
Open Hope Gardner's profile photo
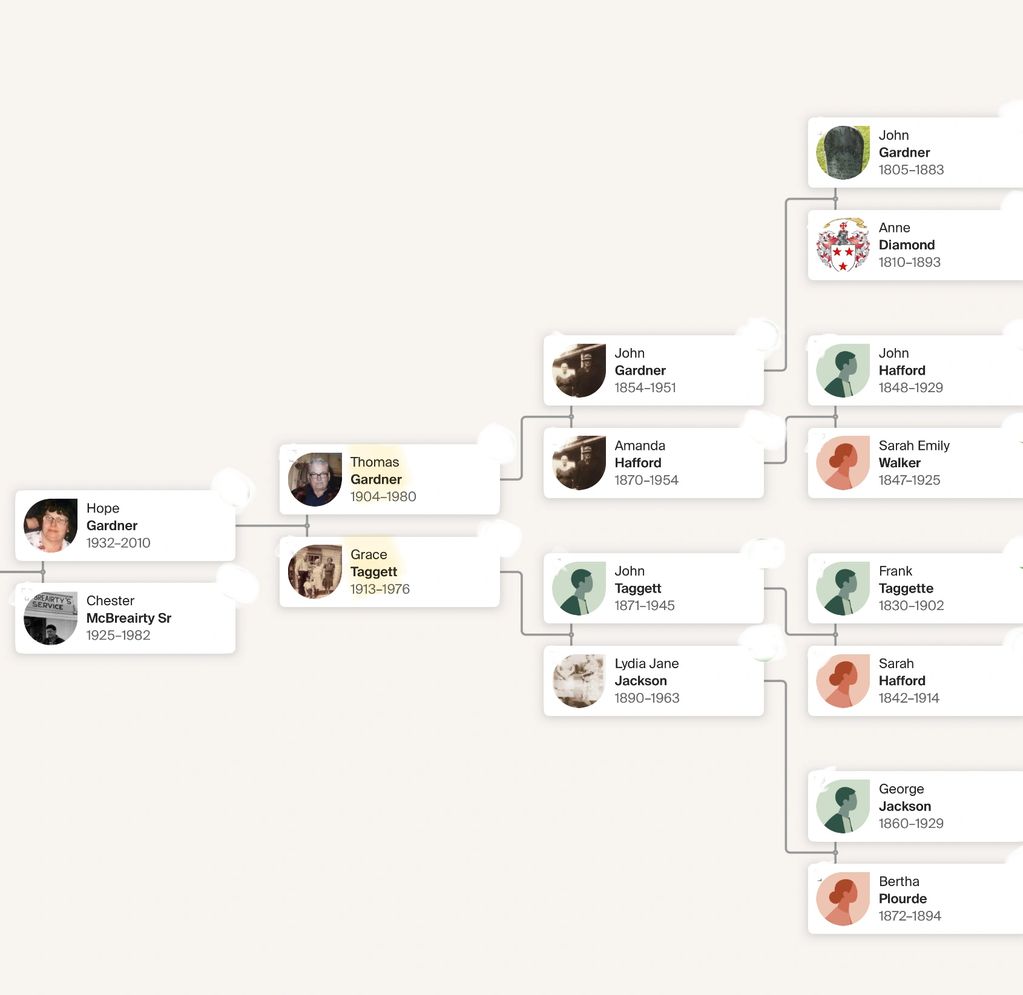(x=51, y=526)
